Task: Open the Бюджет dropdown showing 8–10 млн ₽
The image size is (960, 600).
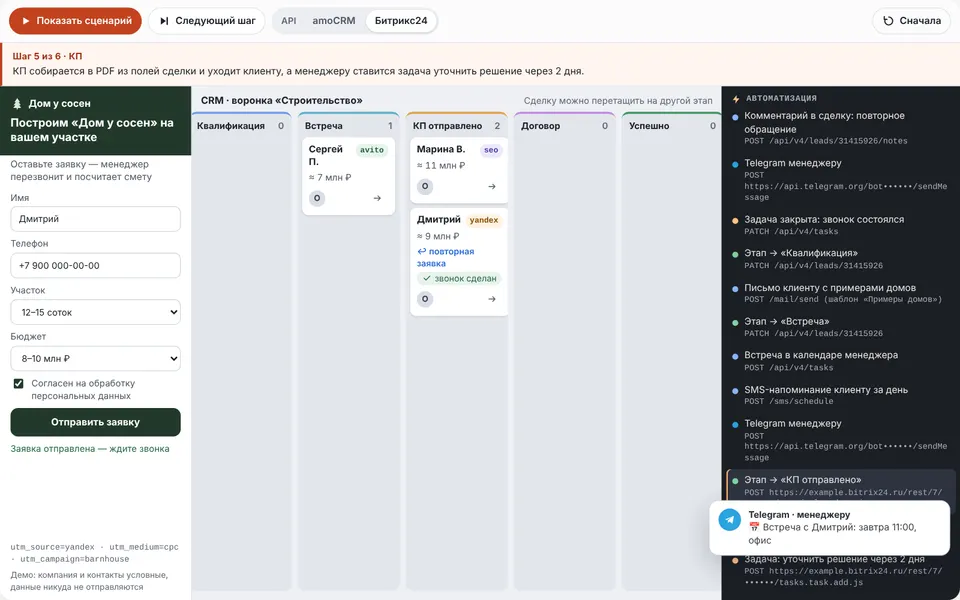Action: (x=96, y=359)
